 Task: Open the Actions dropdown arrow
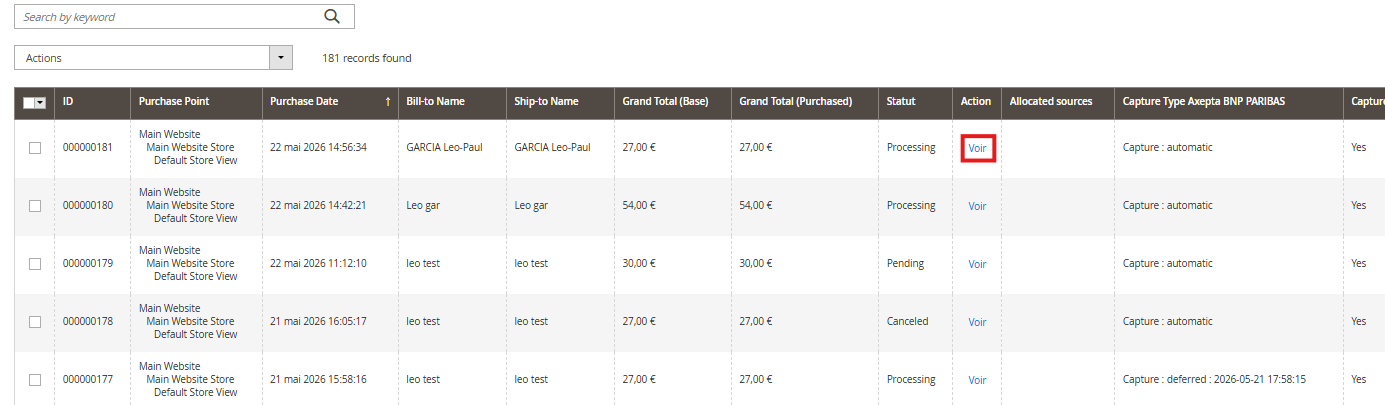pos(281,58)
